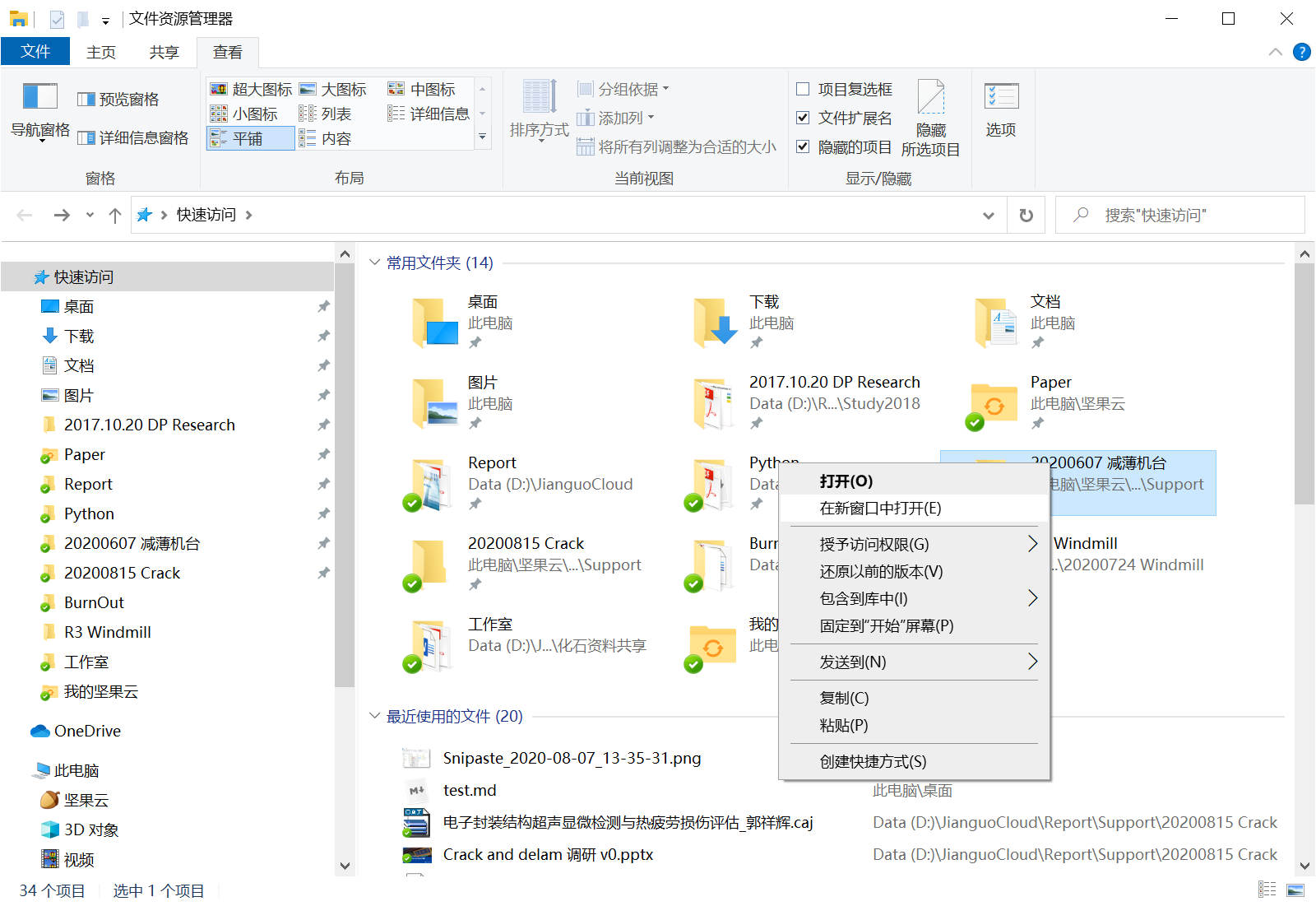Image resolution: width=1316 pixels, height=906 pixels.
Task: Expand the 发送到 submenu arrow
Action: coord(1033,662)
